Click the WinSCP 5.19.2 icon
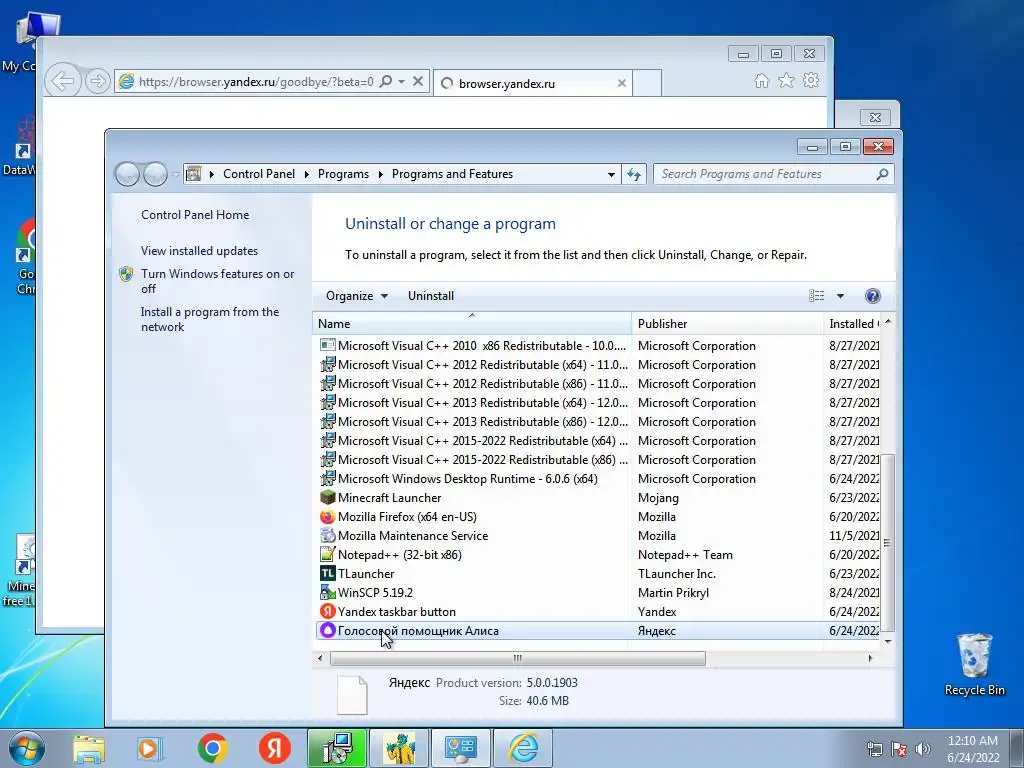 (x=328, y=592)
